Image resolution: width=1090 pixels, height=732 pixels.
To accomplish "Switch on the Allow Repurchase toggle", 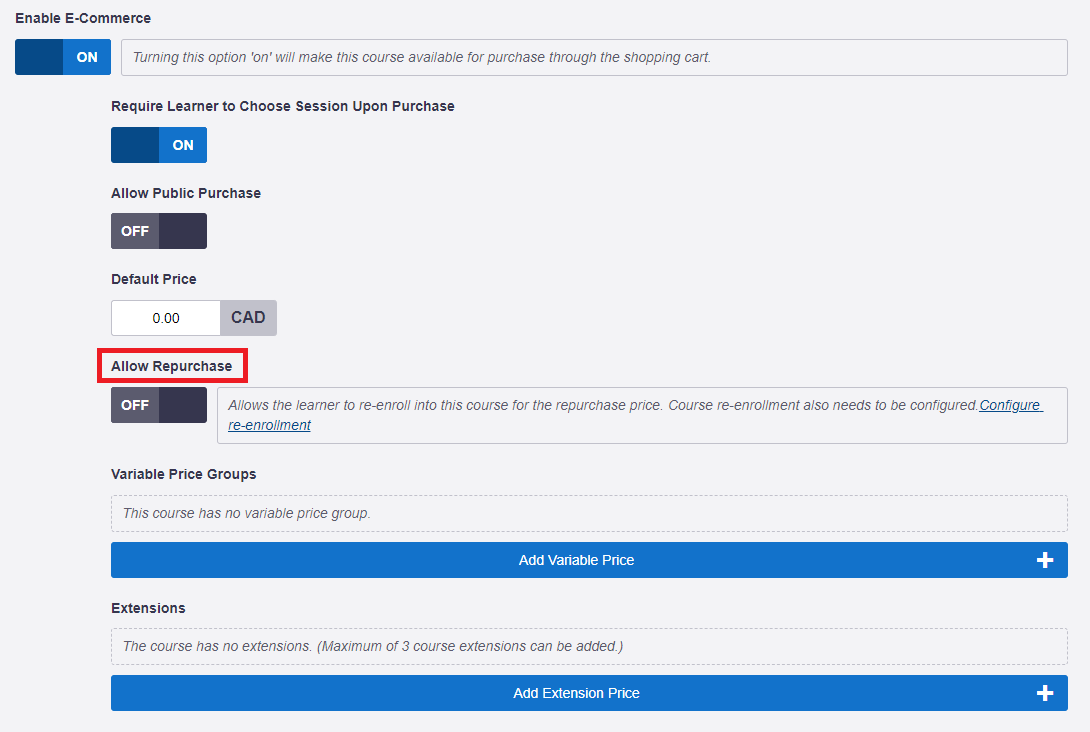I will (x=159, y=405).
